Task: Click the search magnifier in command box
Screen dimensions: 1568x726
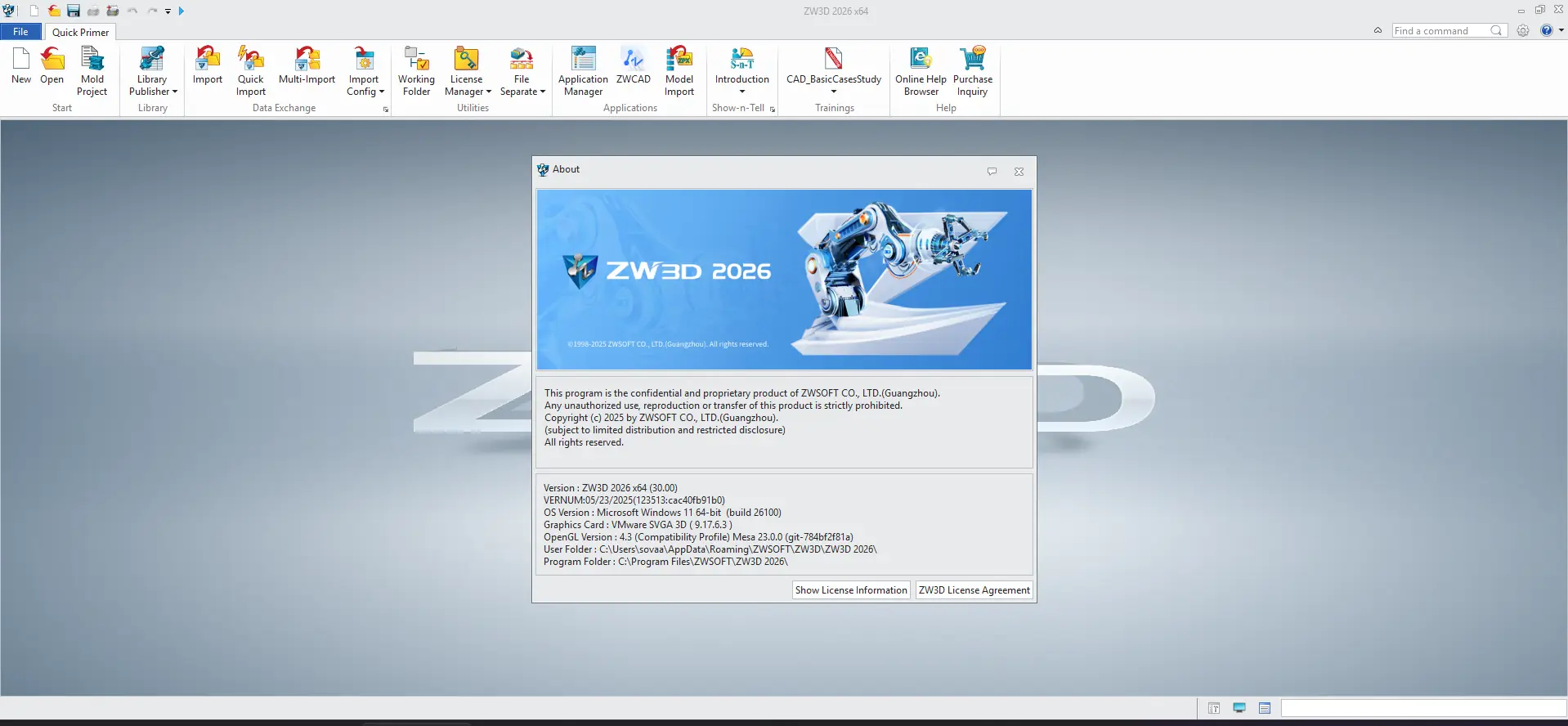Action: point(1496,30)
